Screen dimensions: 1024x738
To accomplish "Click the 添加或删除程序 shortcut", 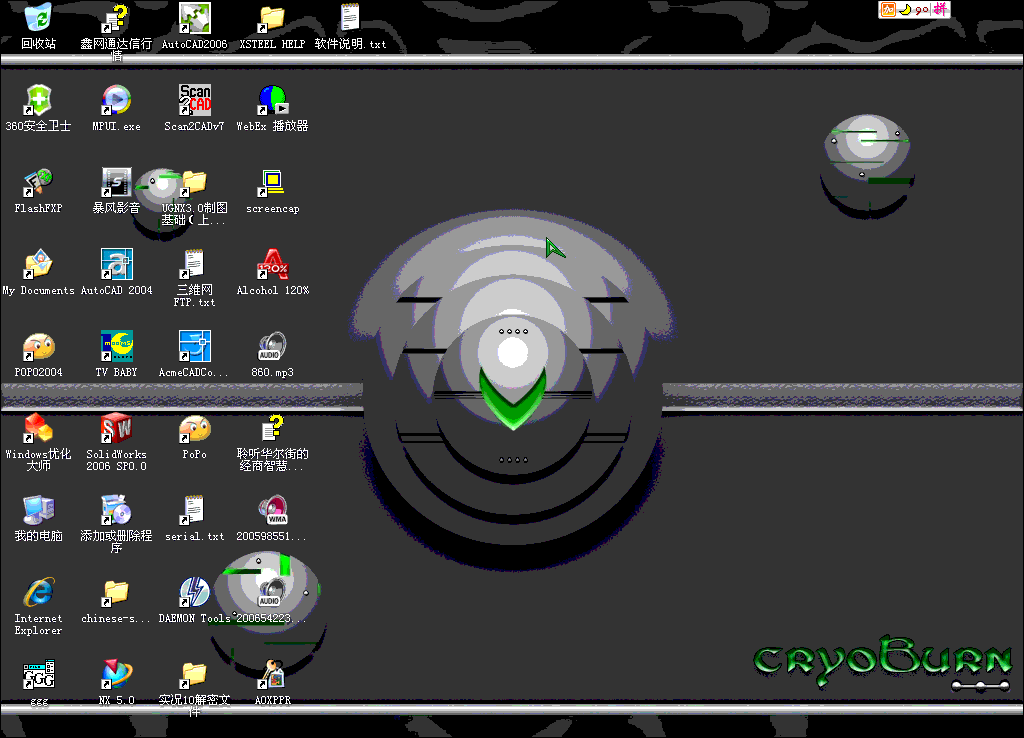I will tap(116, 510).
